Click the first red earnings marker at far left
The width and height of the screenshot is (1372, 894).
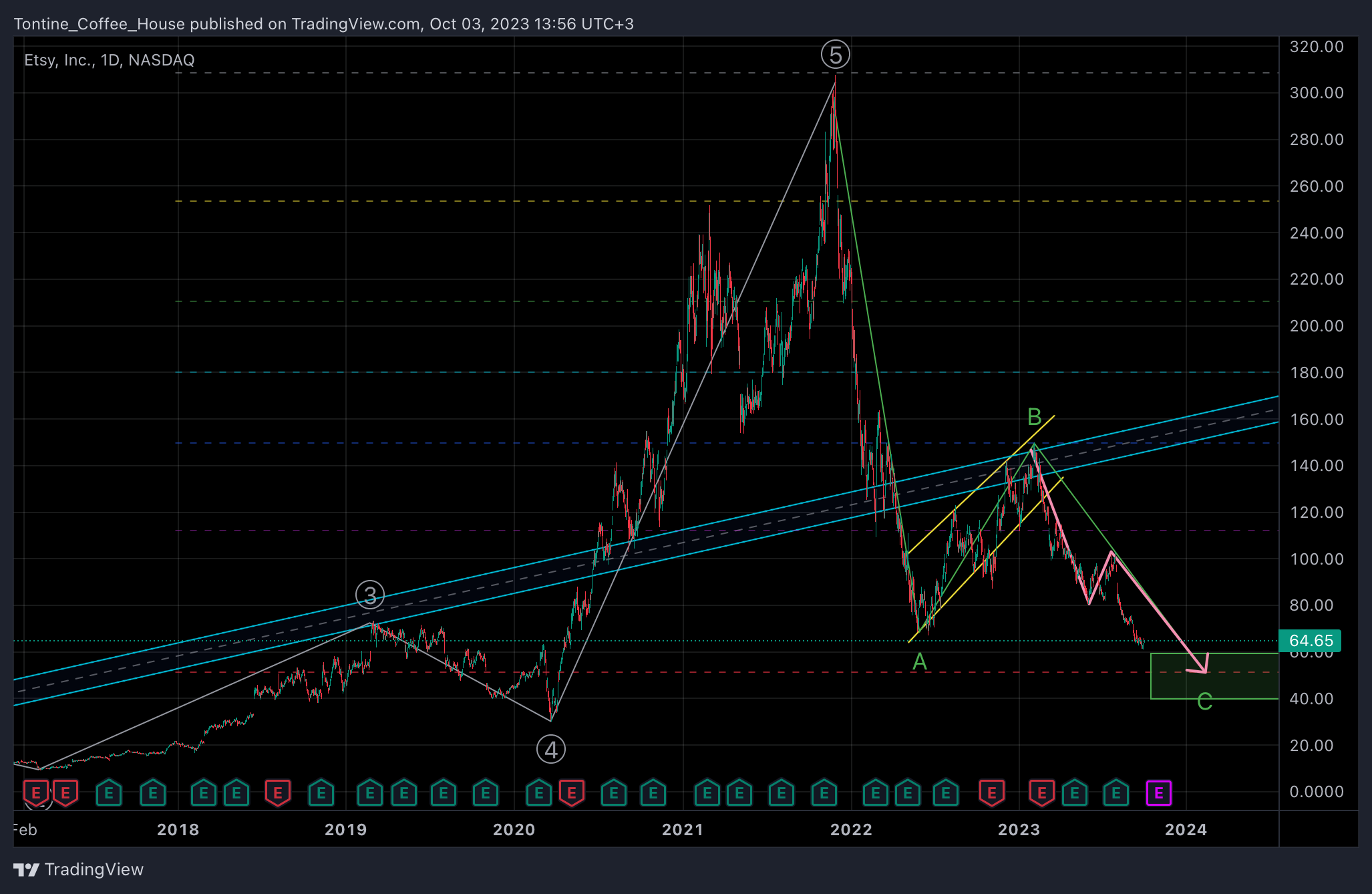(x=36, y=793)
